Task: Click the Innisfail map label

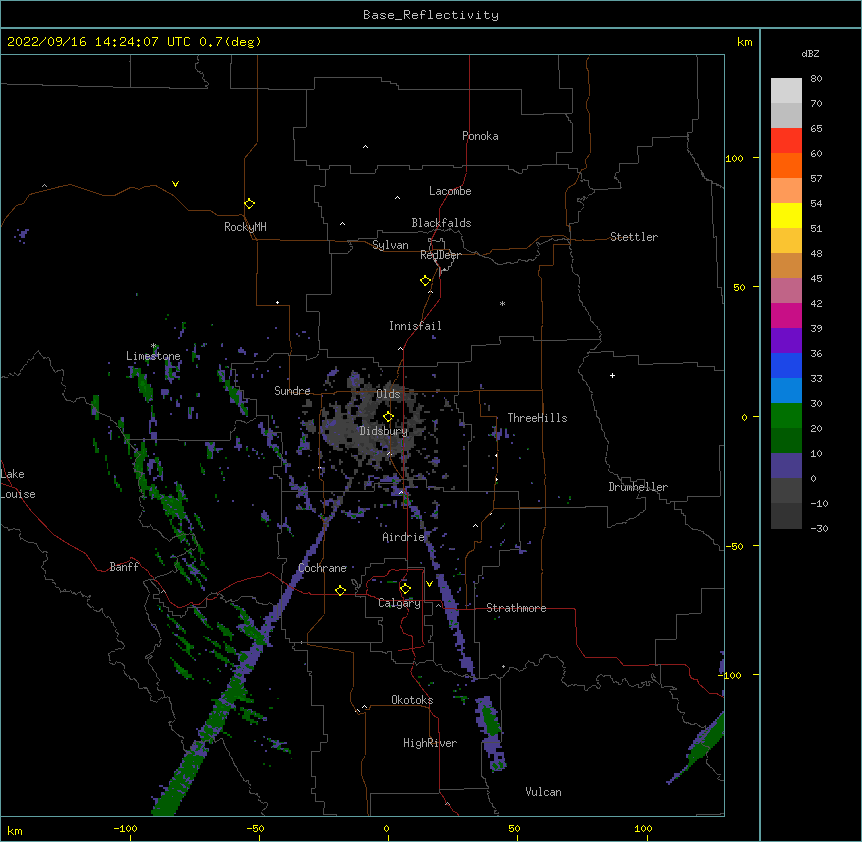Action: point(415,326)
